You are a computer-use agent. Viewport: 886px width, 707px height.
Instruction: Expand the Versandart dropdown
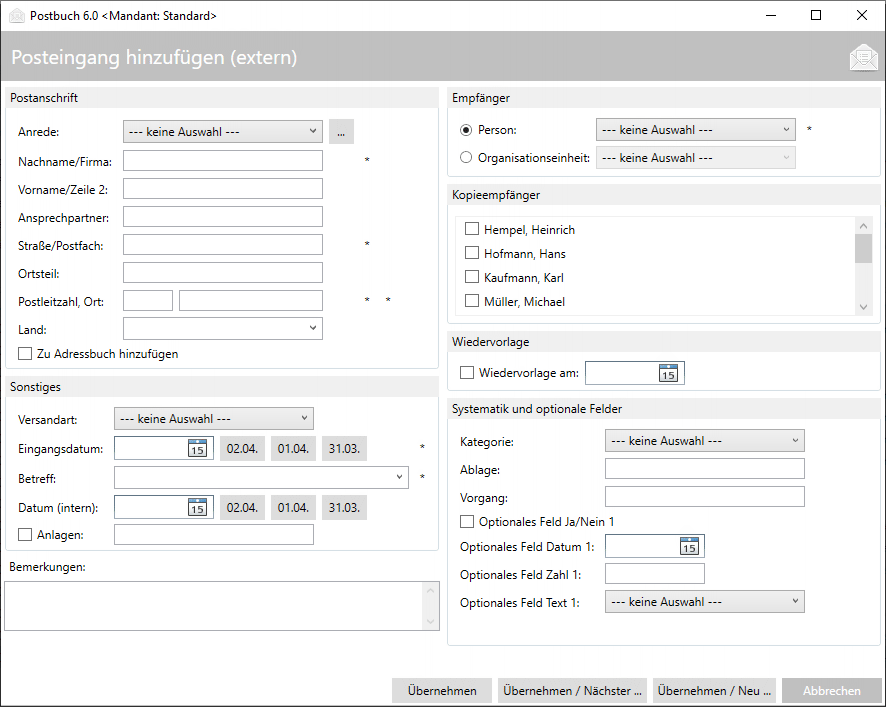coord(214,419)
